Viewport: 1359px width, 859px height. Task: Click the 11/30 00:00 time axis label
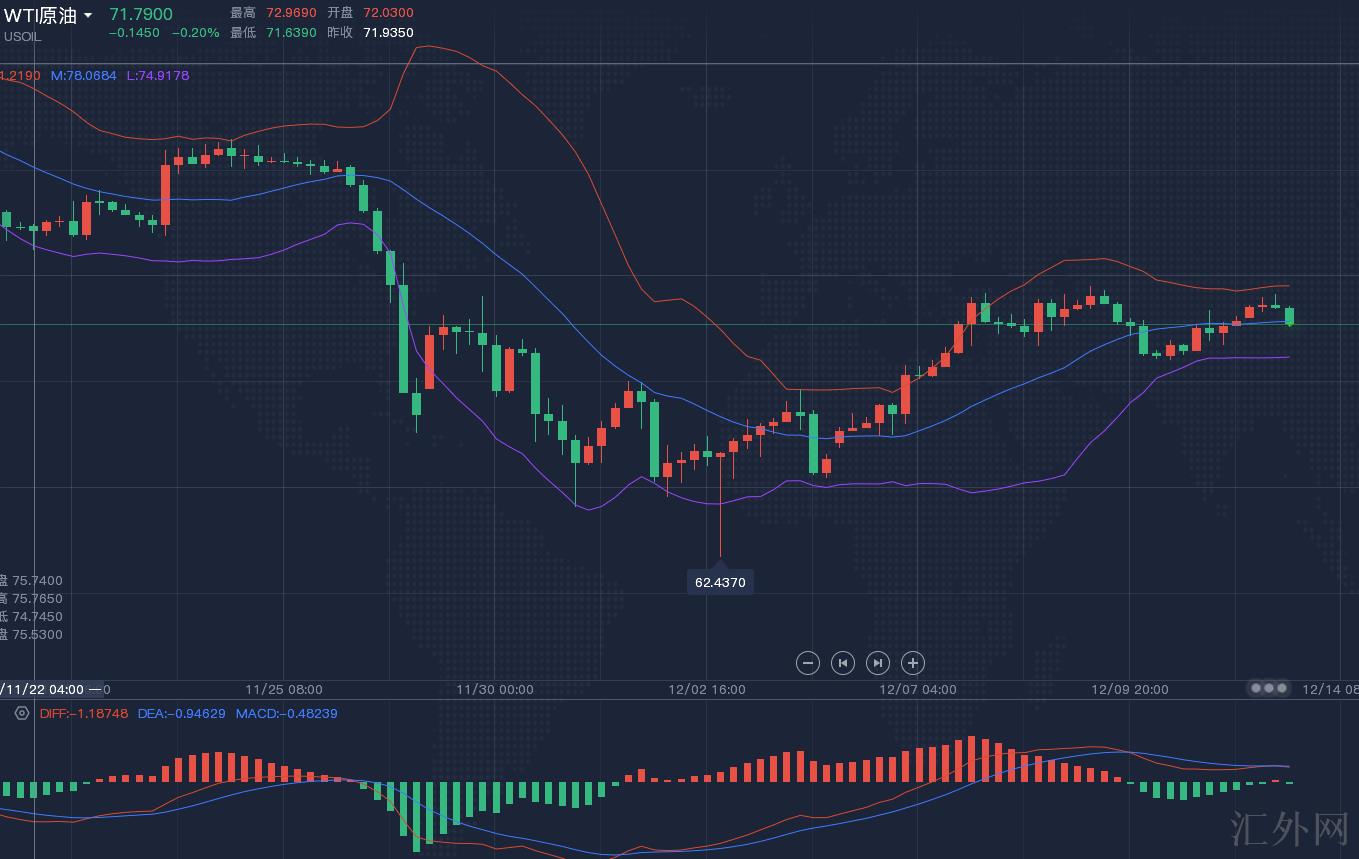[495, 689]
